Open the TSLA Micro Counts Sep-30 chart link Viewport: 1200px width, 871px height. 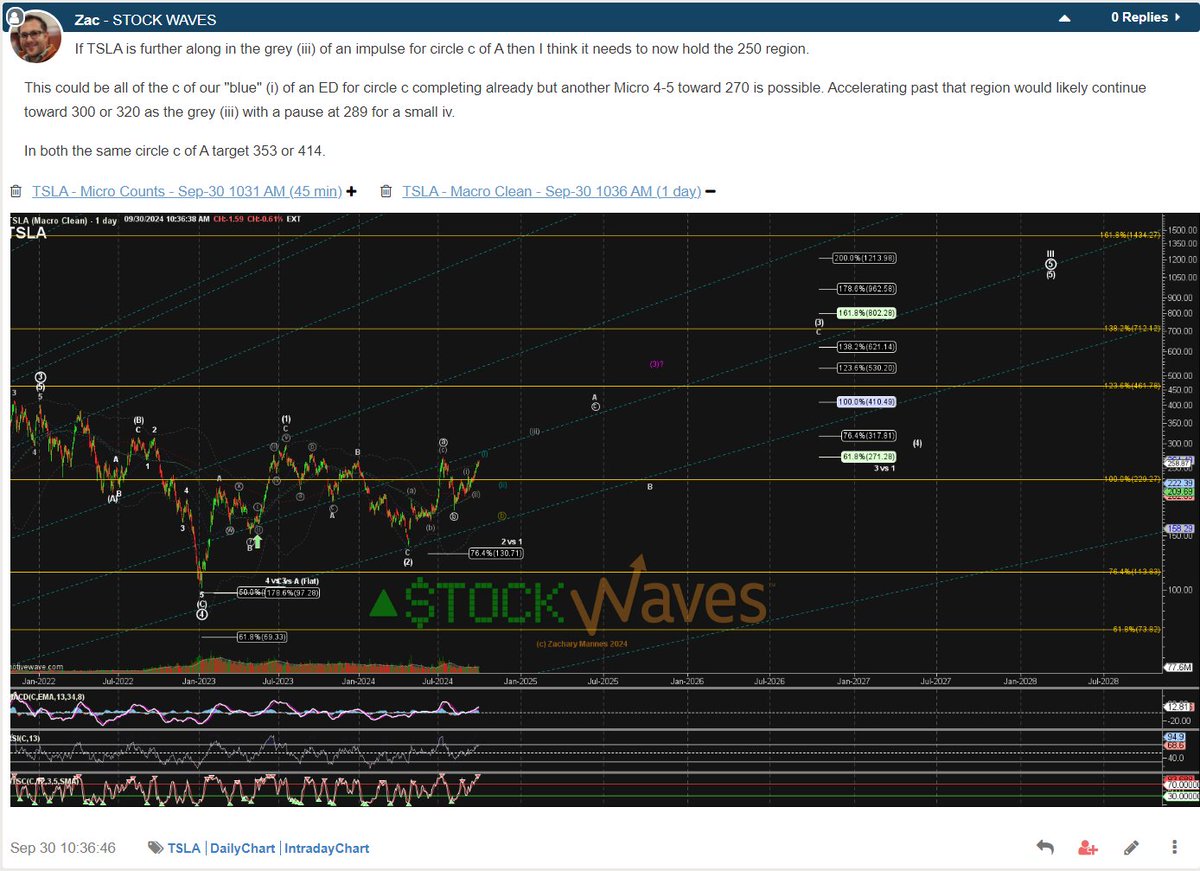pyautogui.click(x=190, y=191)
